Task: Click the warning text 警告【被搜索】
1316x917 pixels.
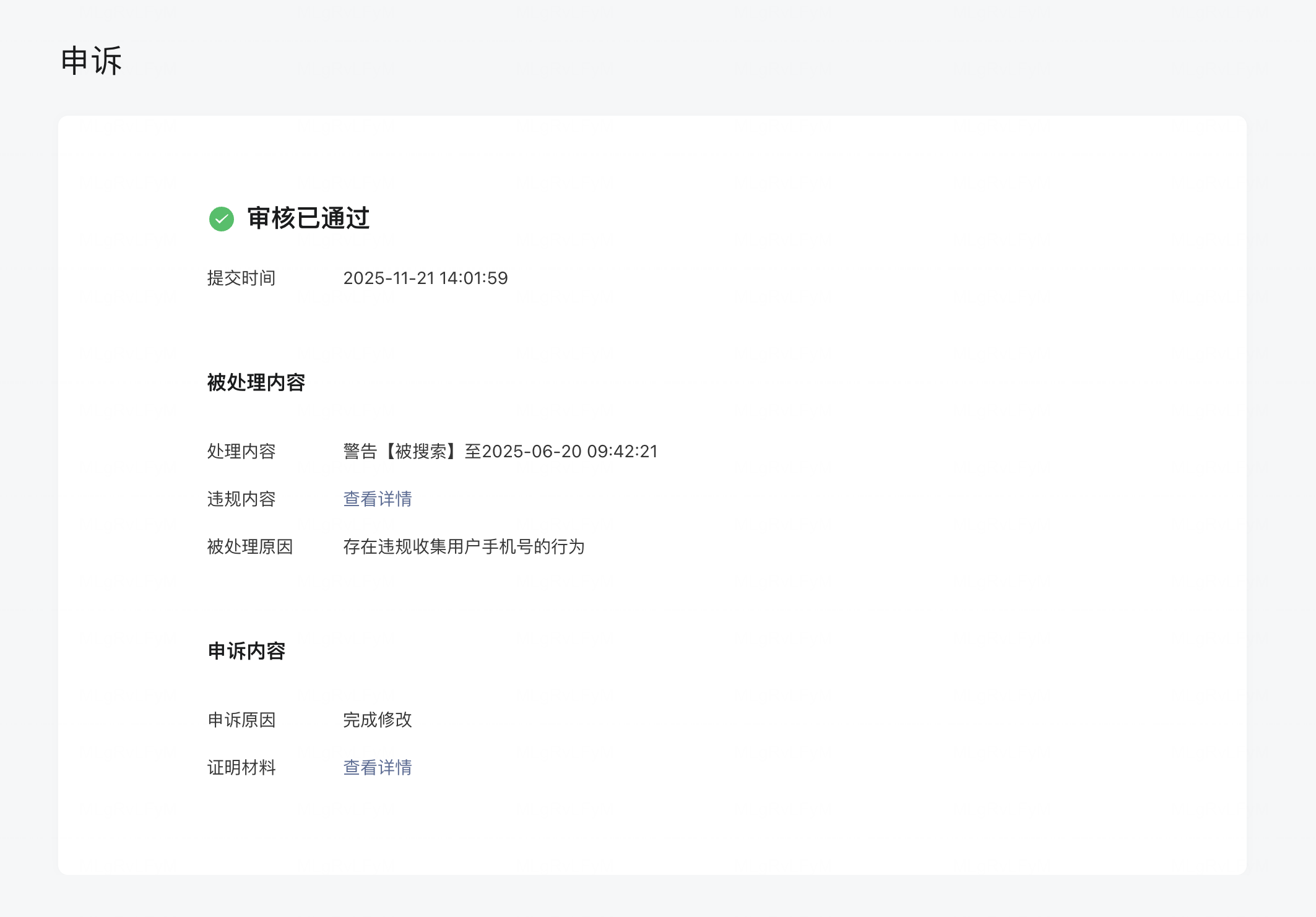Action: click(x=402, y=452)
